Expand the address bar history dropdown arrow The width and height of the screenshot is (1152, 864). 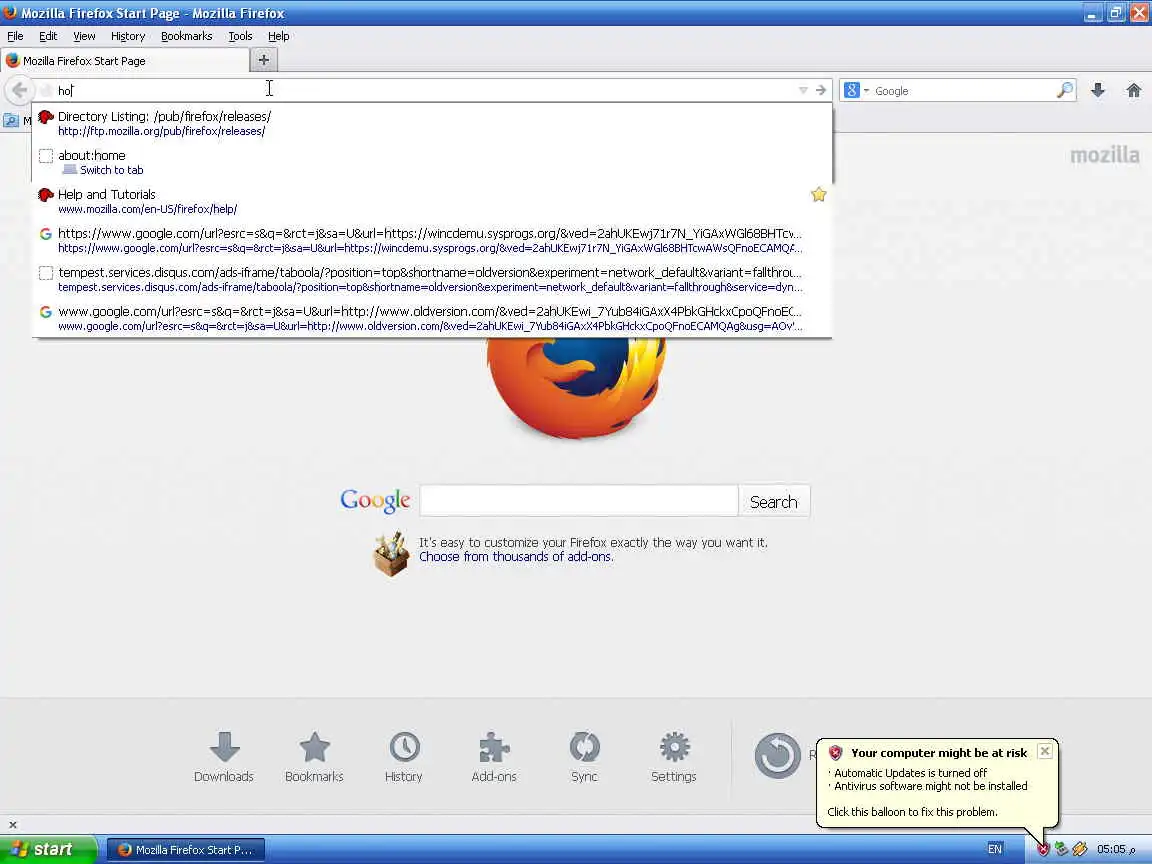(x=803, y=90)
